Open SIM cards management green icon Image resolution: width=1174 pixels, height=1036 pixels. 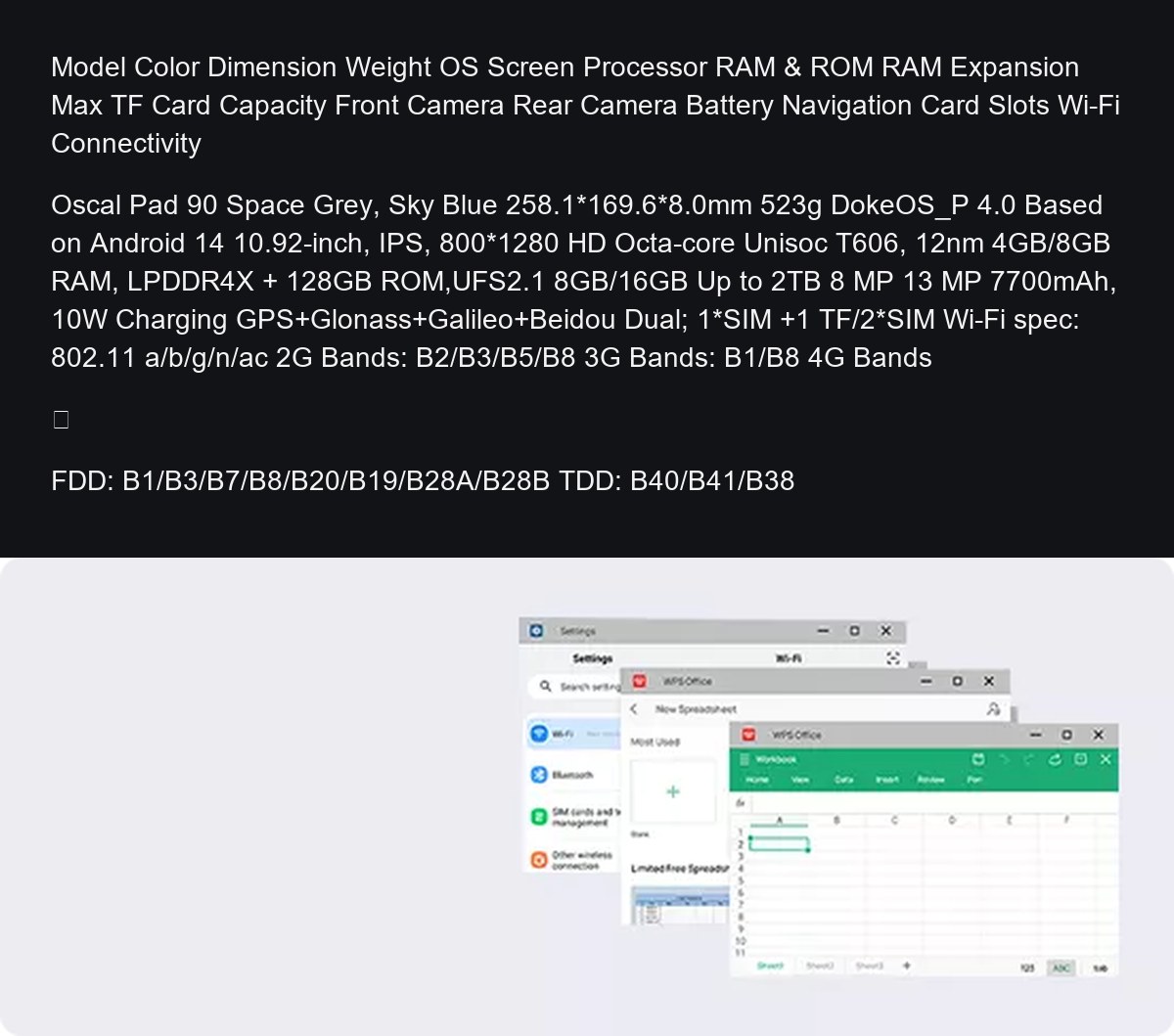tap(538, 817)
